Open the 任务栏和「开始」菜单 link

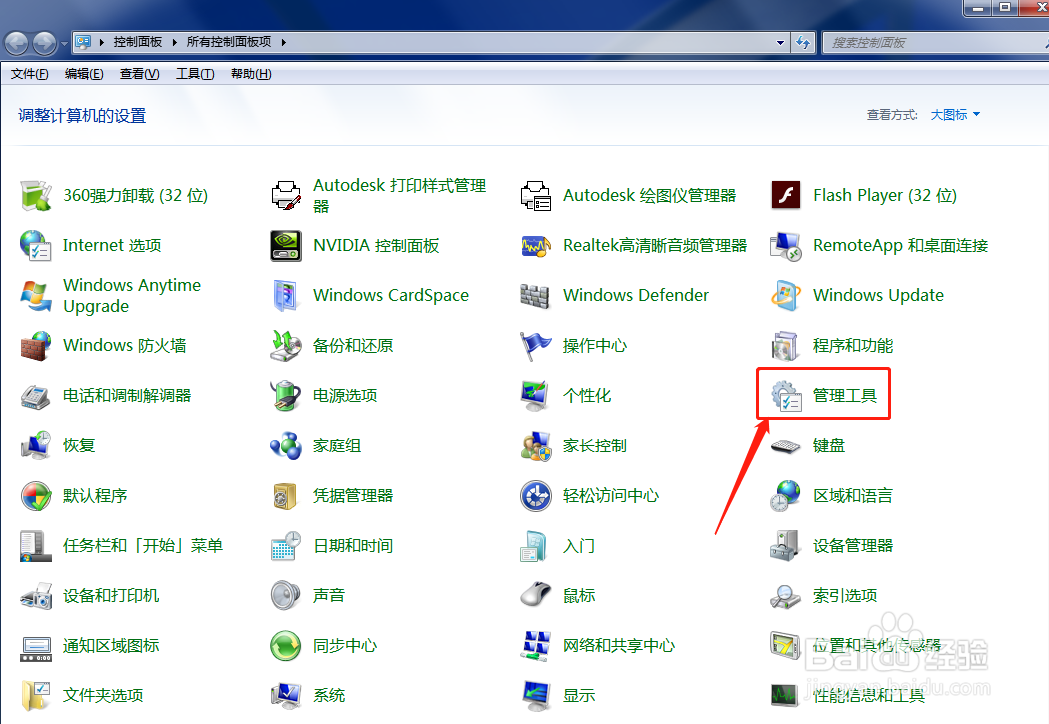pyautogui.click(x=142, y=546)
